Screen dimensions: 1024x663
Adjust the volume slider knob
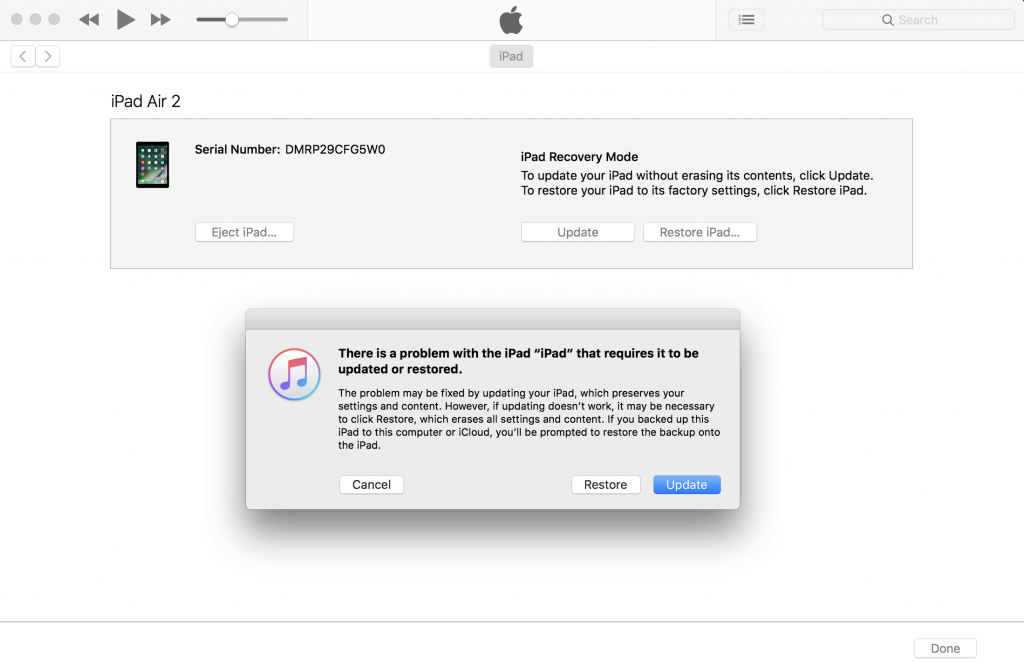click(x=232, y=20)
